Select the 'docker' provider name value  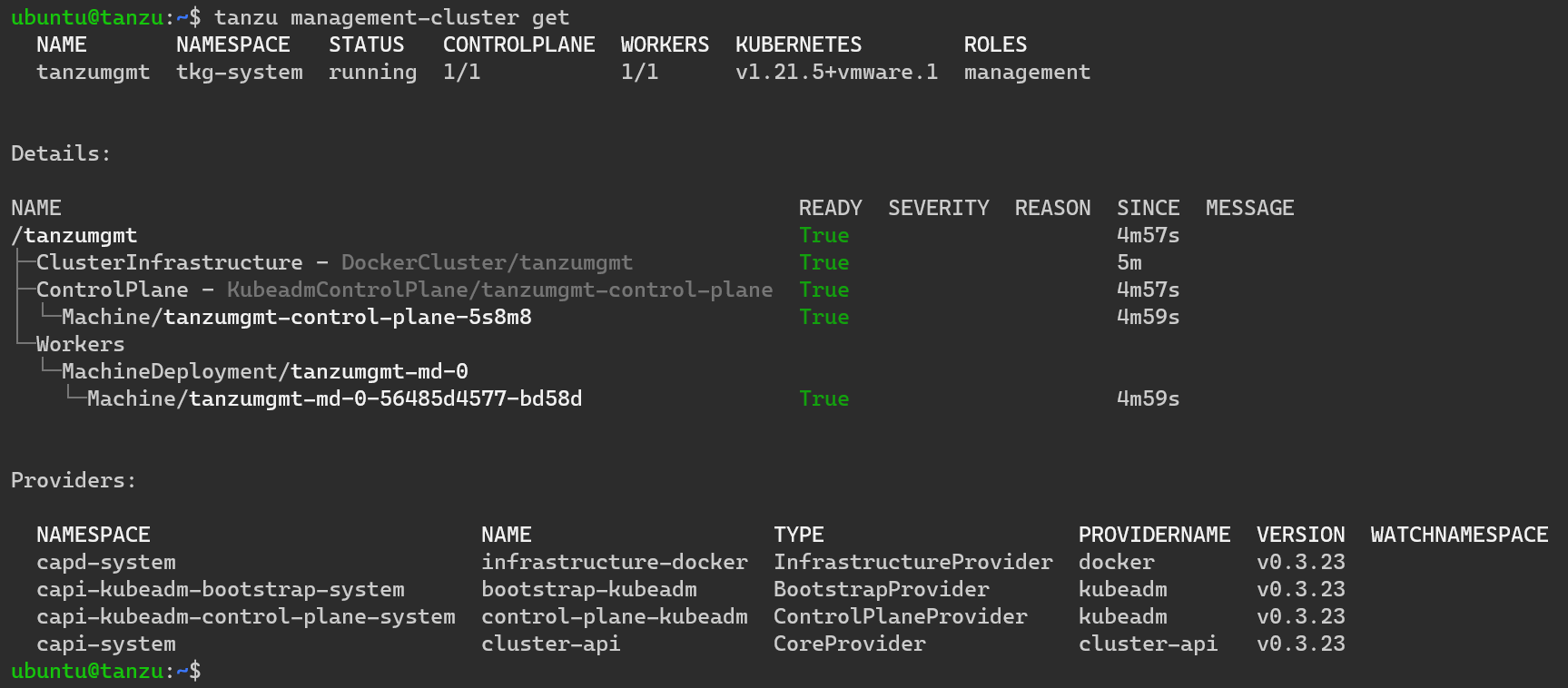[x=1117, y=562]
